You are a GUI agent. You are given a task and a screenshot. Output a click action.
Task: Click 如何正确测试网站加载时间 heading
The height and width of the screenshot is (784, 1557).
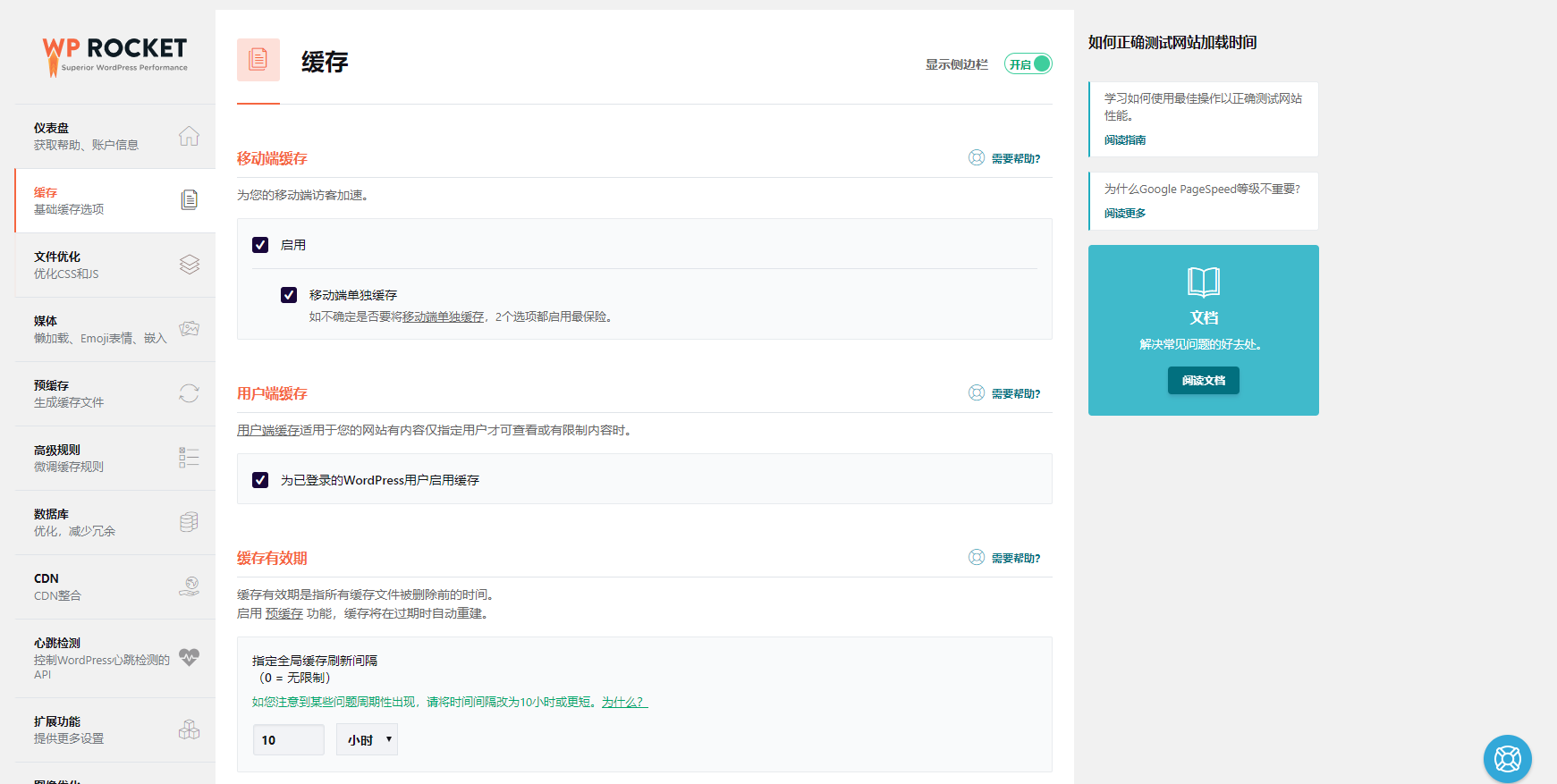point(1172,42)
